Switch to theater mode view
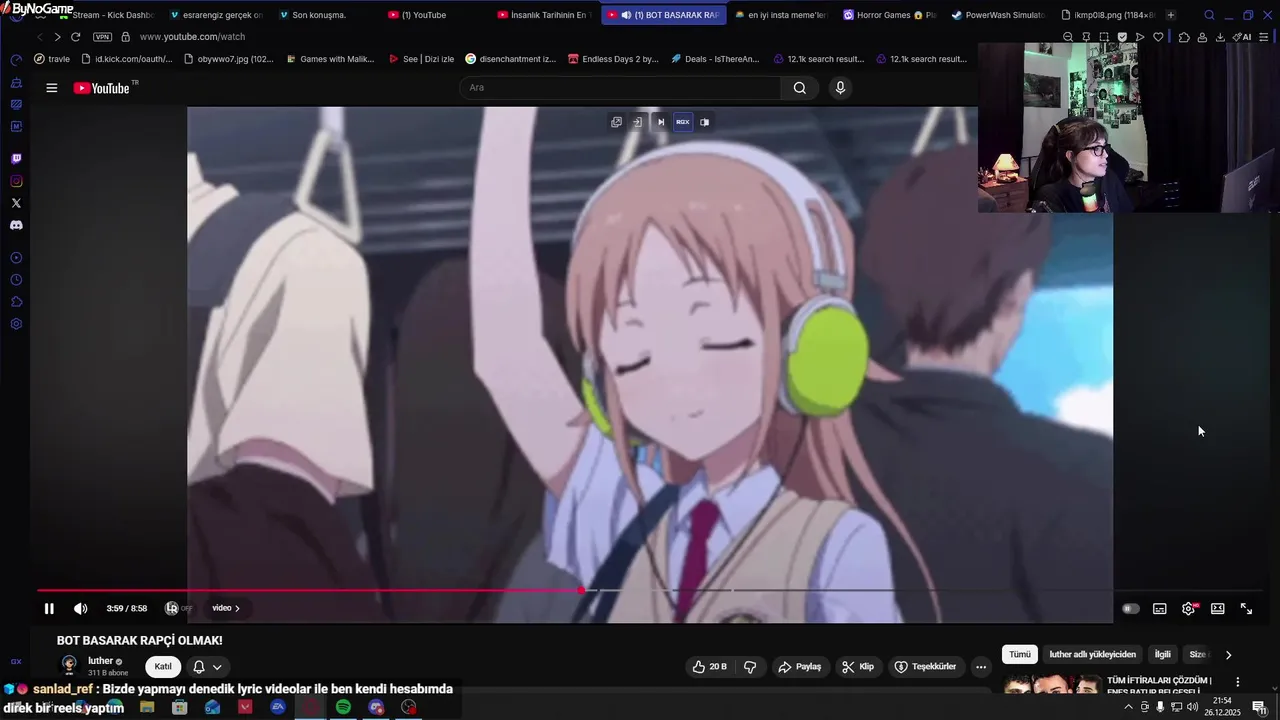 tap(1218, 608)
